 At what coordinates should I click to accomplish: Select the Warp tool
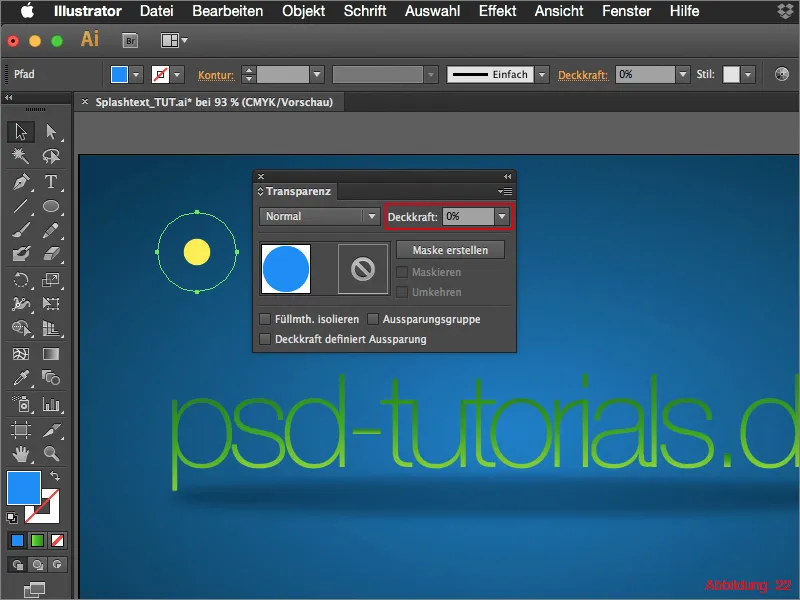tap(21, 304)
